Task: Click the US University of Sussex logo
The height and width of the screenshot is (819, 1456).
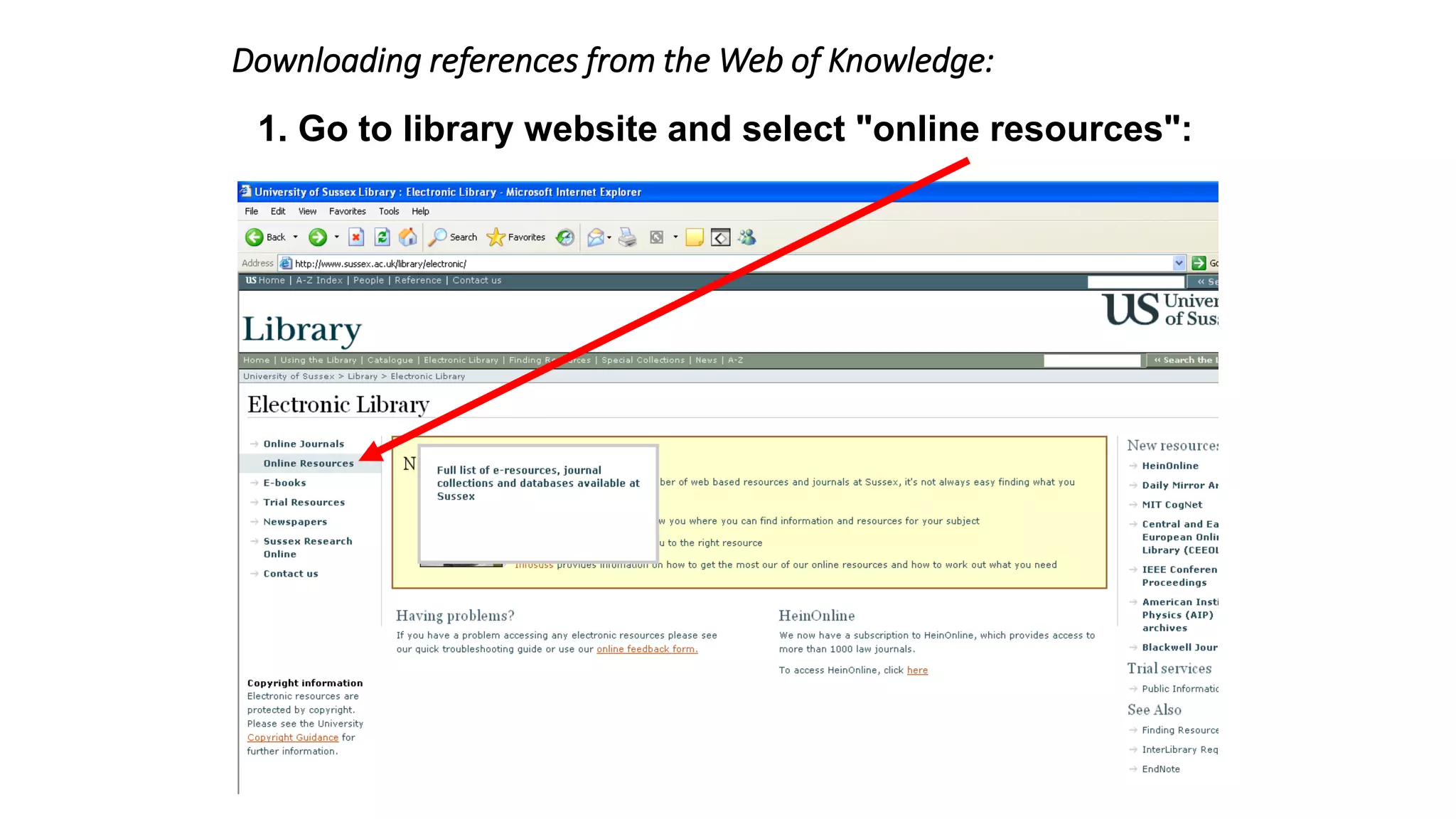Action: (1160, 310)
